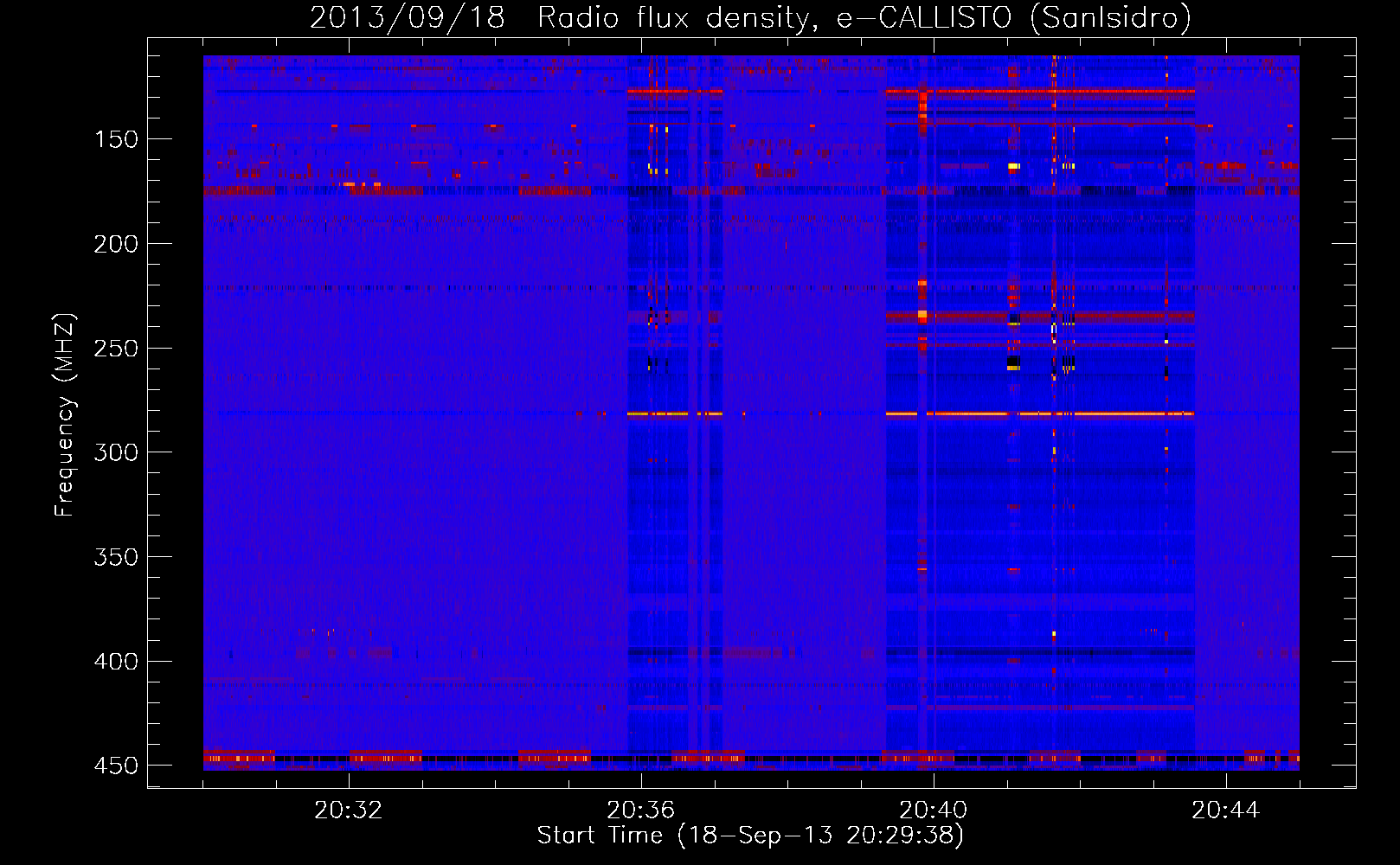Click the 200 frequency tick label
This screenshot has height=865, width=1400.
[116, 244]
